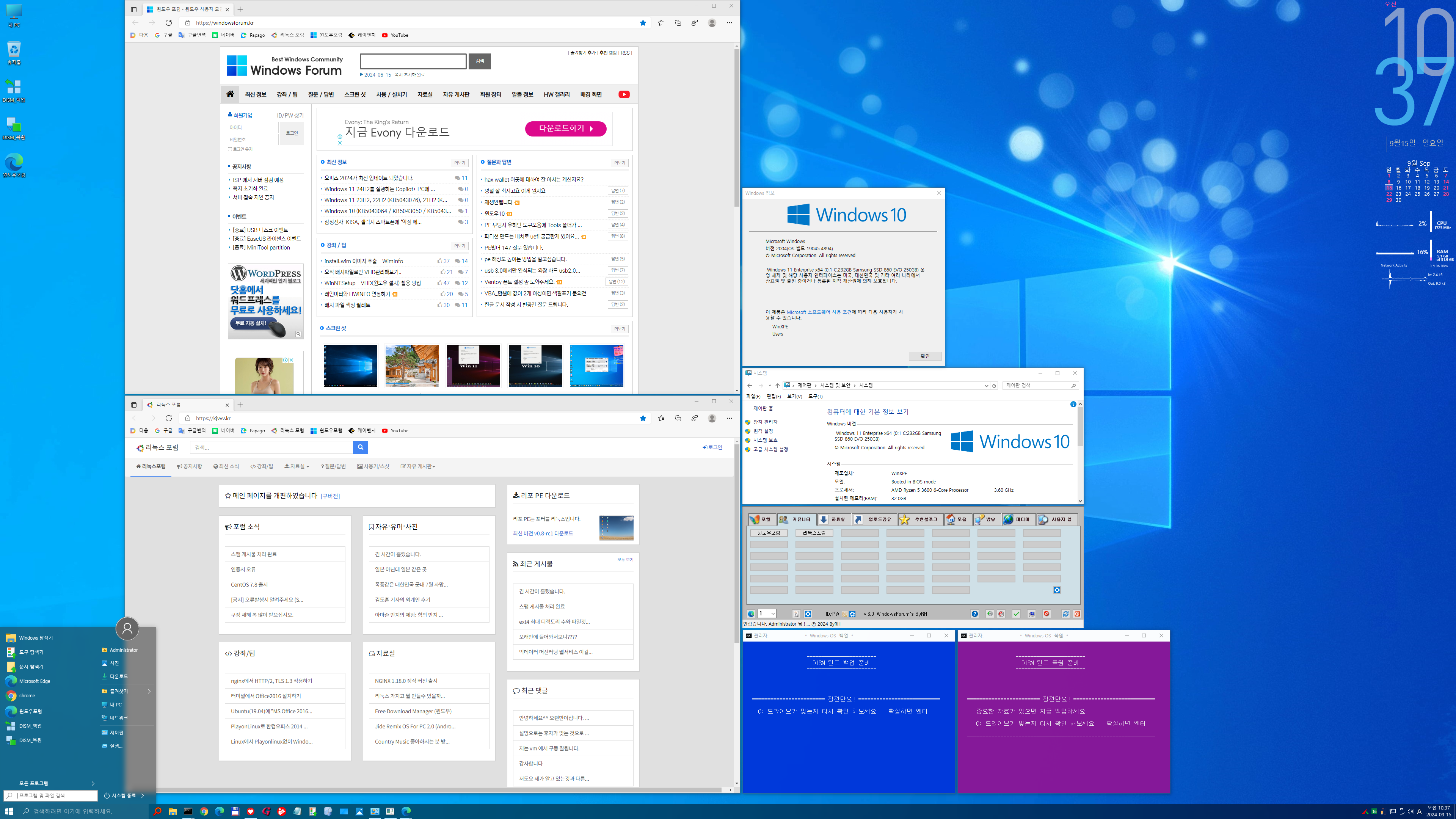Expand the System window address bar dropdown
Screen dimensions: 1456x819
[x=986, y=386]
